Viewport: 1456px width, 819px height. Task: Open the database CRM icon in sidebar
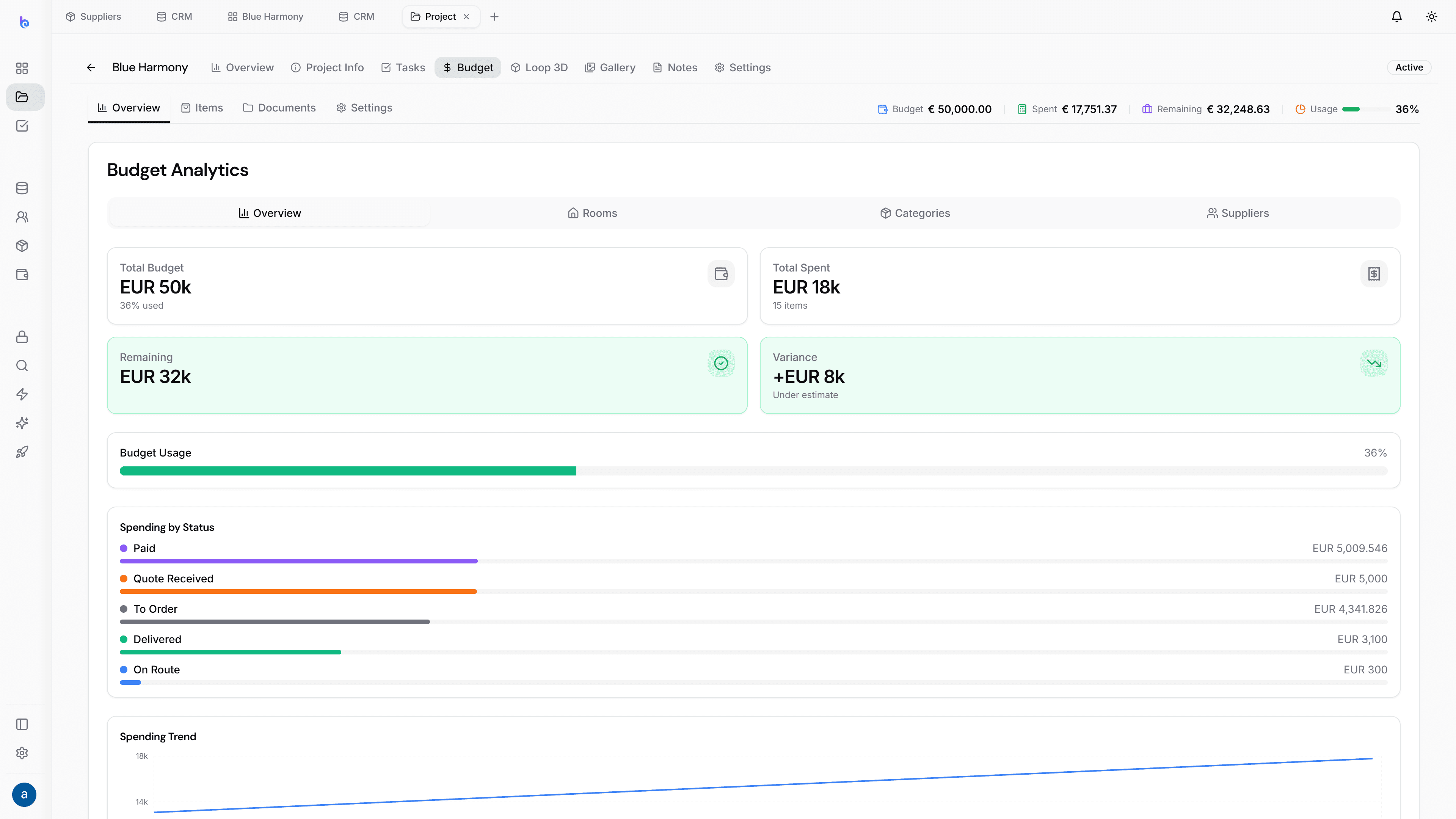pos(22,188)
